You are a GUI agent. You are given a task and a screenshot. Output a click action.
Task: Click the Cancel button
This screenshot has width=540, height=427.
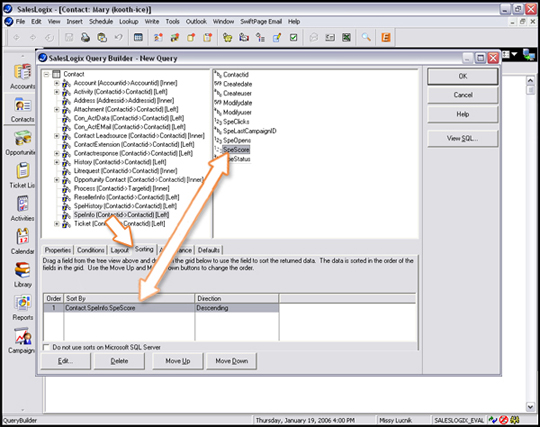(x=463, y=95)
